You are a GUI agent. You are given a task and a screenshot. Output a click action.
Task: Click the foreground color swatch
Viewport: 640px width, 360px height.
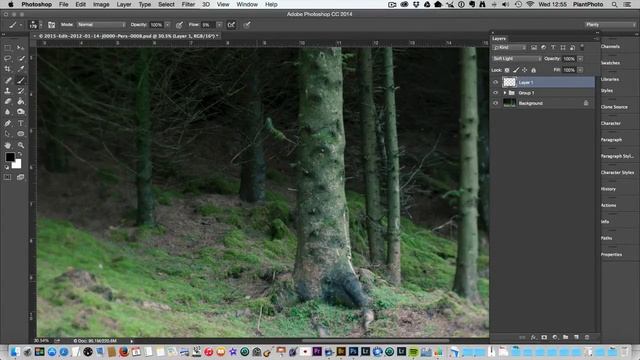coord(10,157)
